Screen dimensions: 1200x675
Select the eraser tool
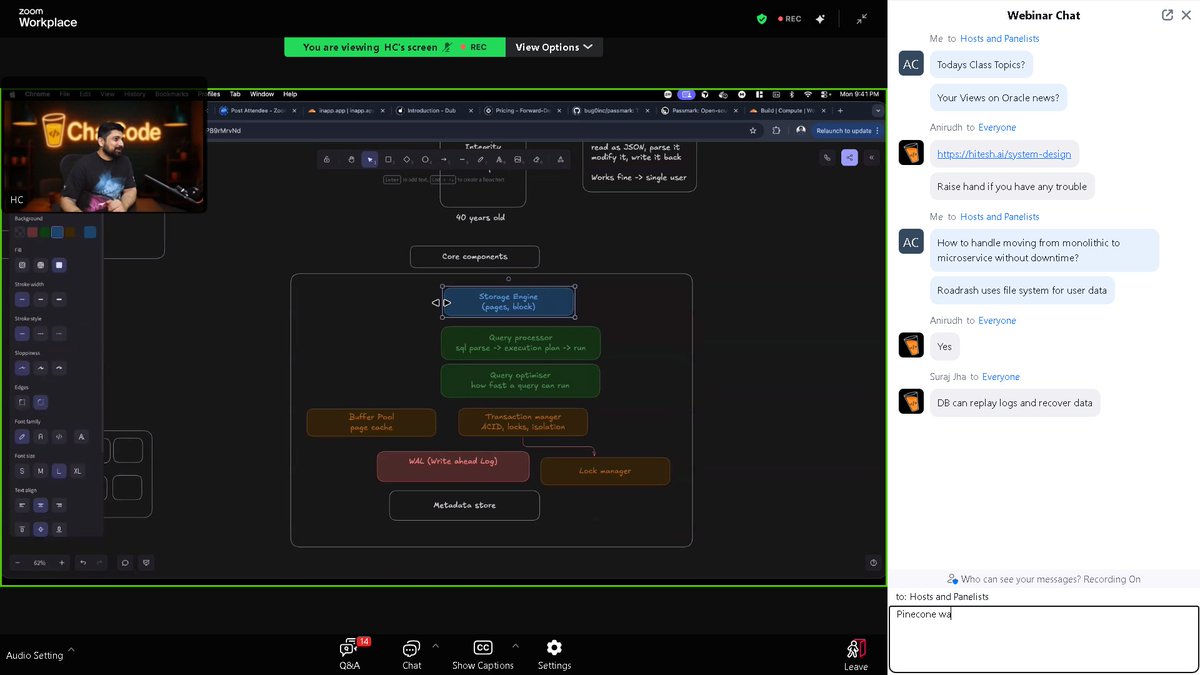click(x=536, y=159)
